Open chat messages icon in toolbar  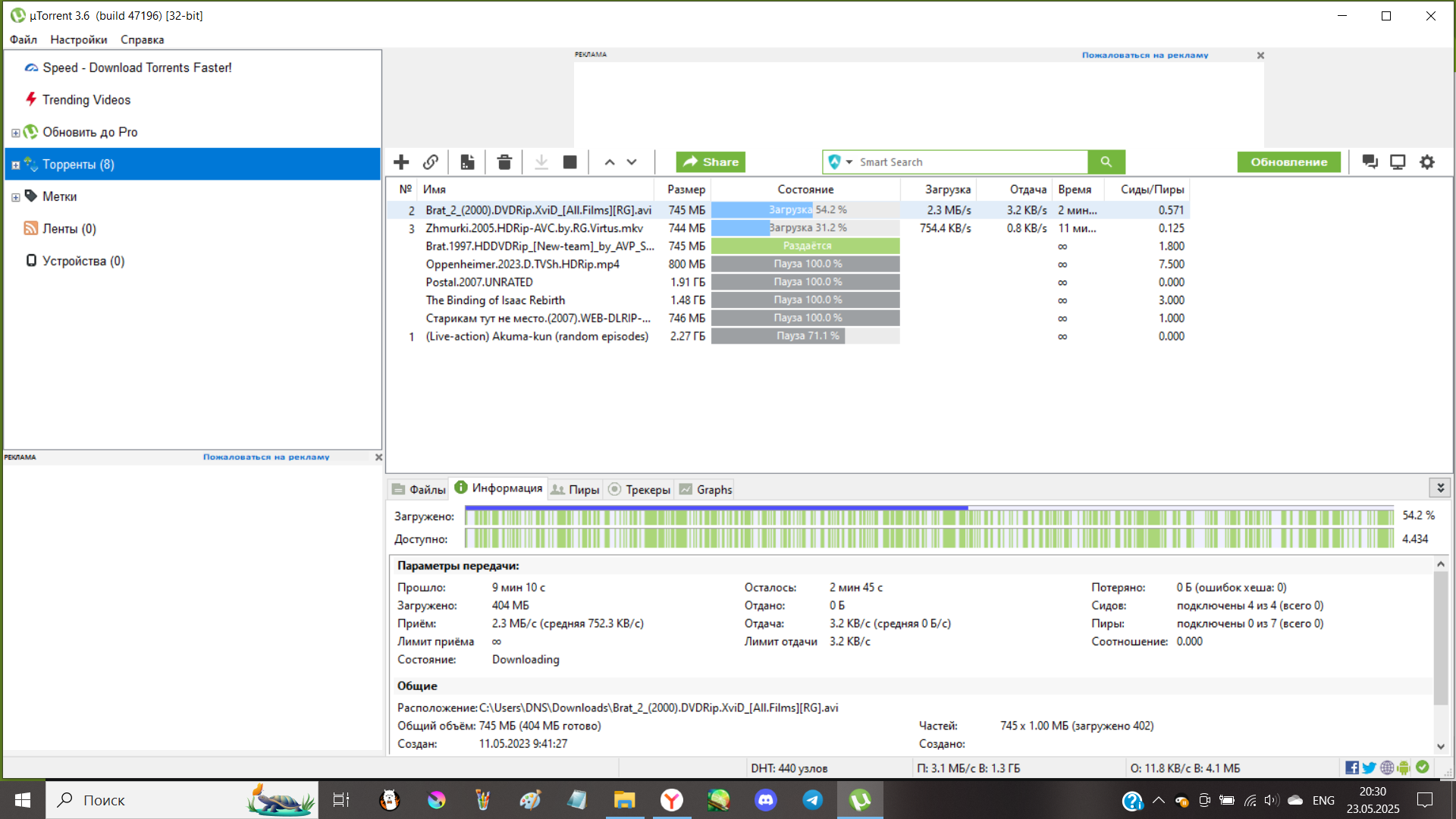(x=1370, y=162)
